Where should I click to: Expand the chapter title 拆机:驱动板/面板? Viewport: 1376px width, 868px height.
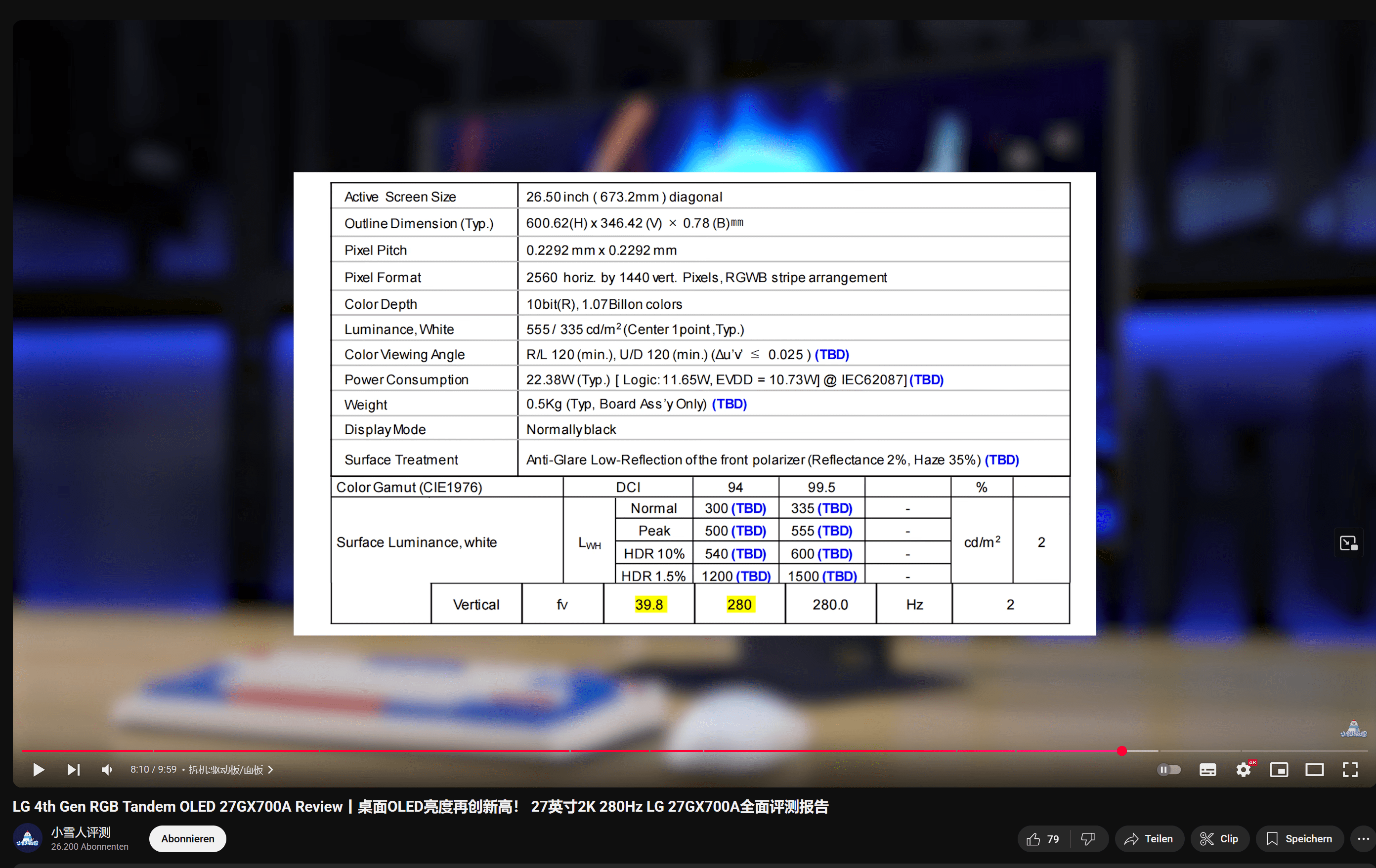[x=231, y=769]
